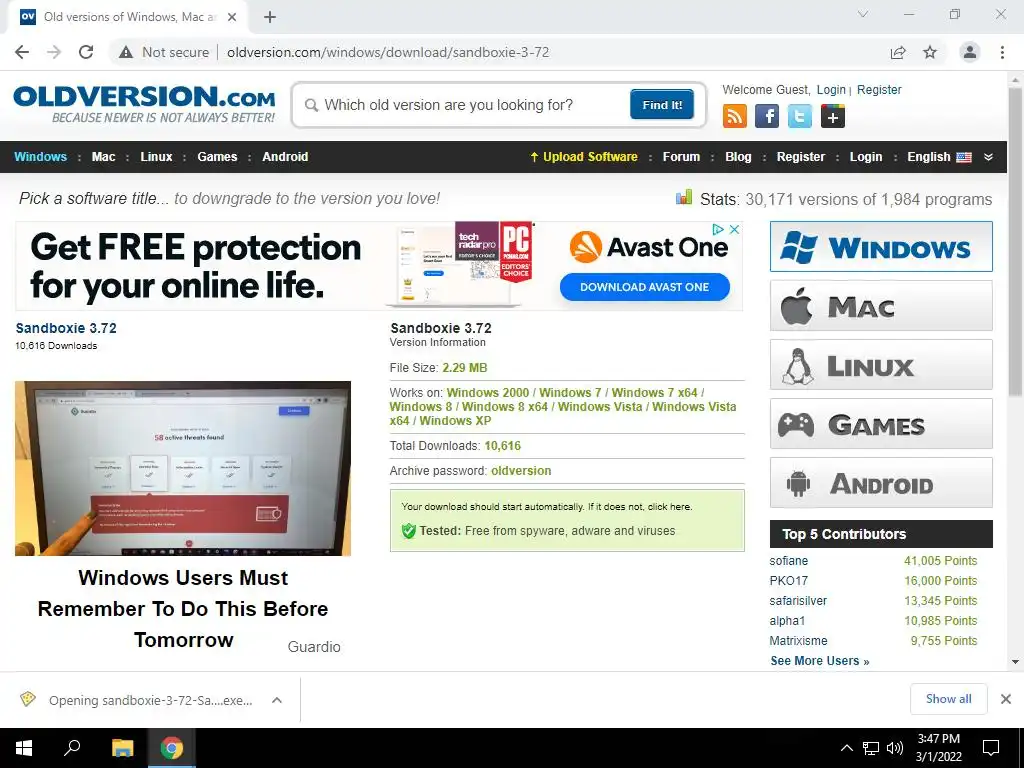Screen dimensions: 1024x768
Task: Click the Windows 7 x64 compatibility link
Action: [654, 392]
